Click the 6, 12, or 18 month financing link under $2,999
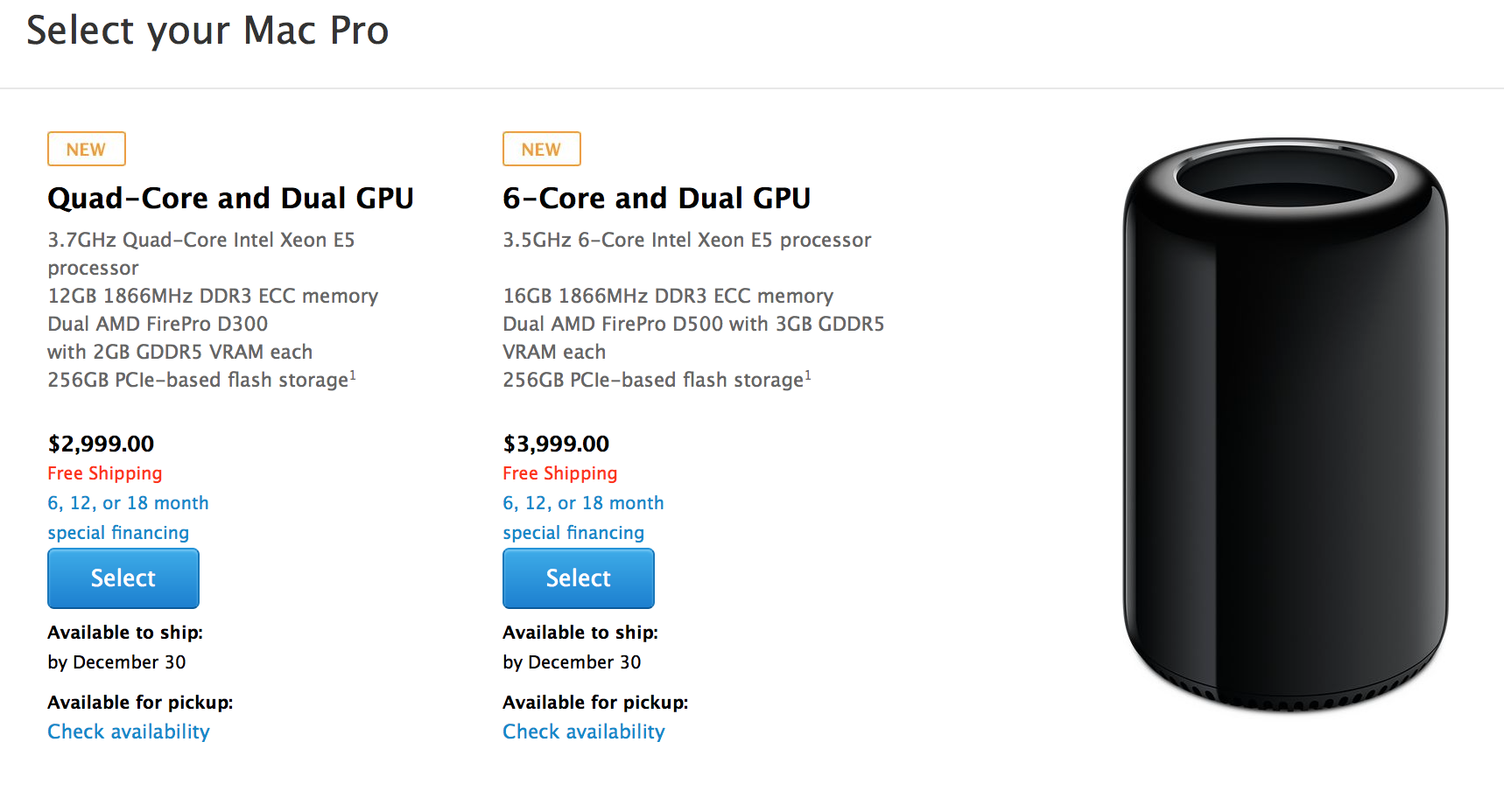The height and width of the screenshot is (812, 1504). (x=128, y=502)
